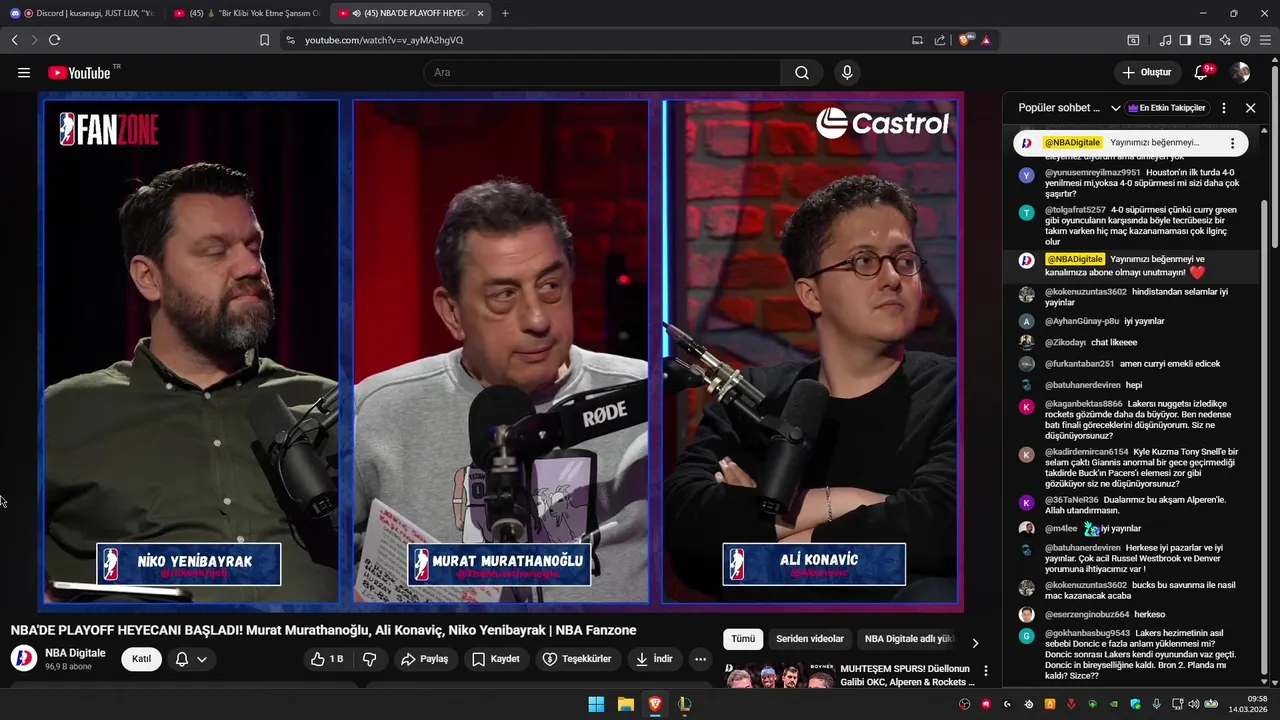
Task: Open chat options three-dot menu
Action: [1223, 108]
